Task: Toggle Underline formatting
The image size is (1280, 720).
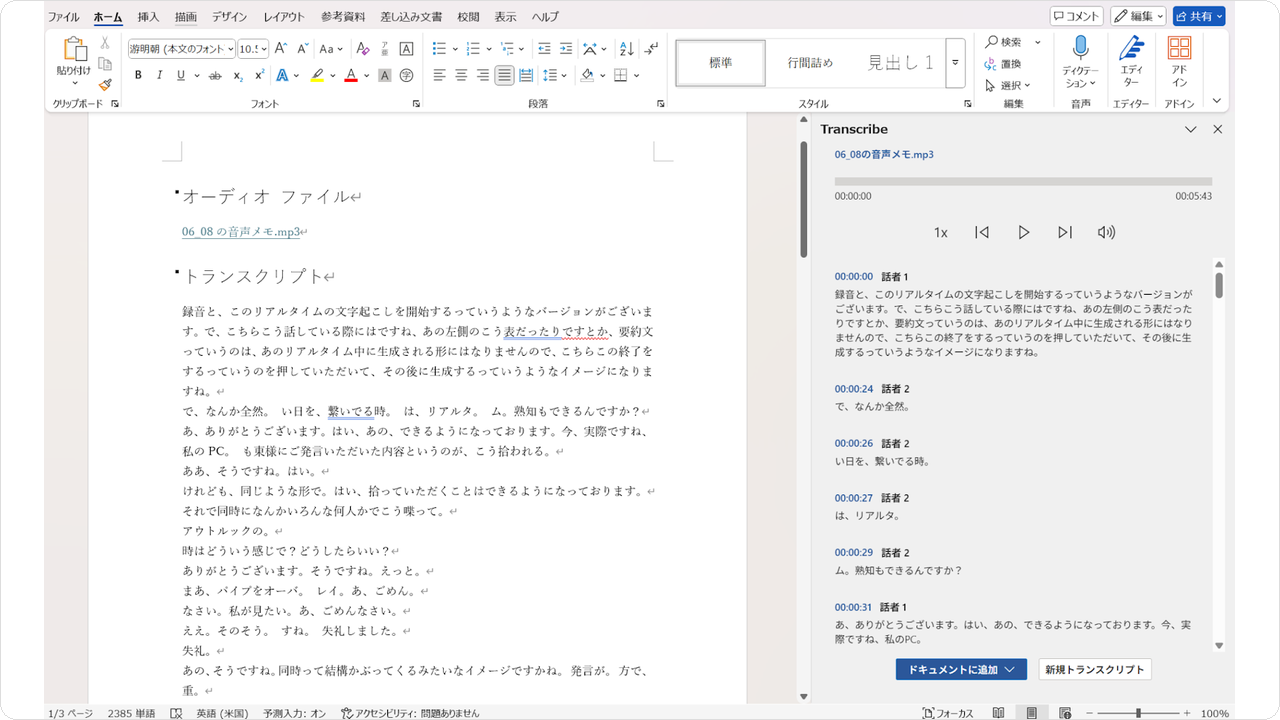Action: coord(181,75)
